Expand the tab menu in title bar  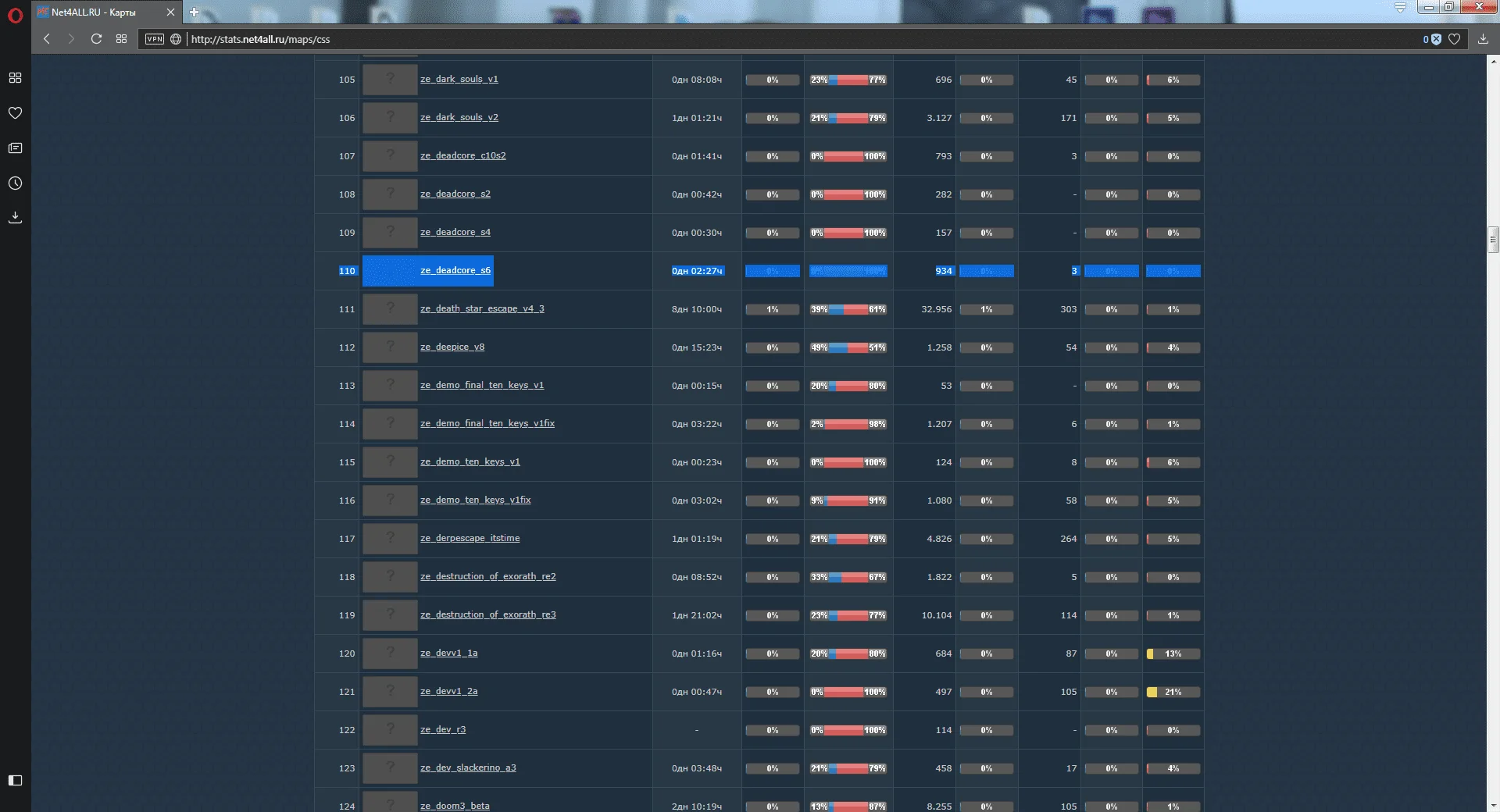(1400, 8)
